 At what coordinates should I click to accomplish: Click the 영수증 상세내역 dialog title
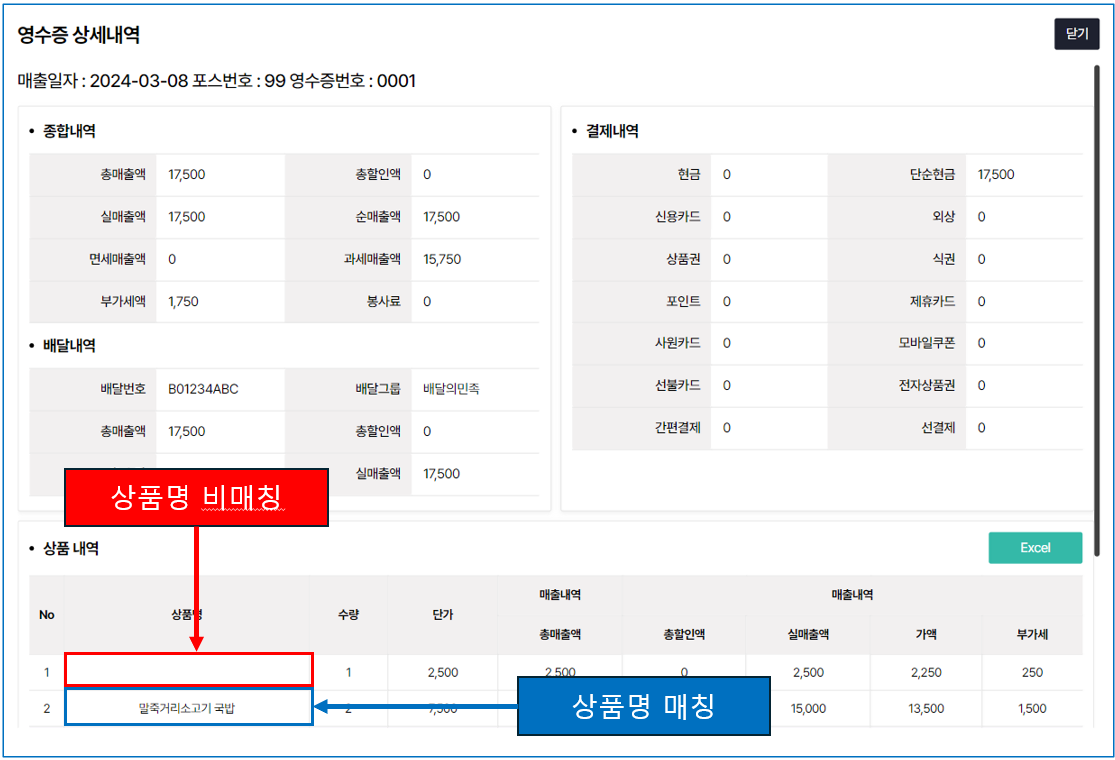click(x=78, y=35)
